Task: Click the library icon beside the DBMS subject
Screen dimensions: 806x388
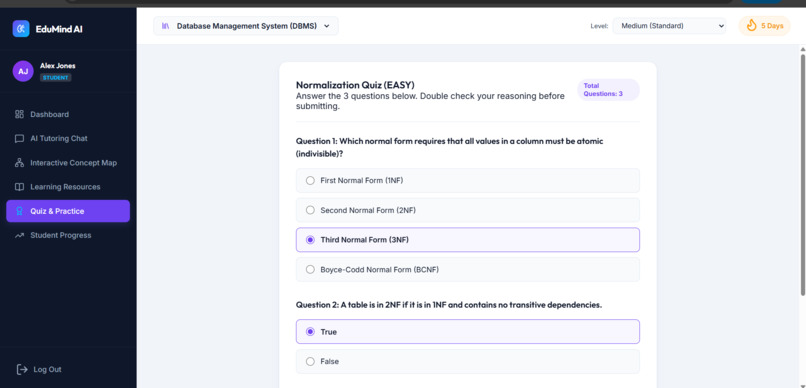Action: click(166, 26)
